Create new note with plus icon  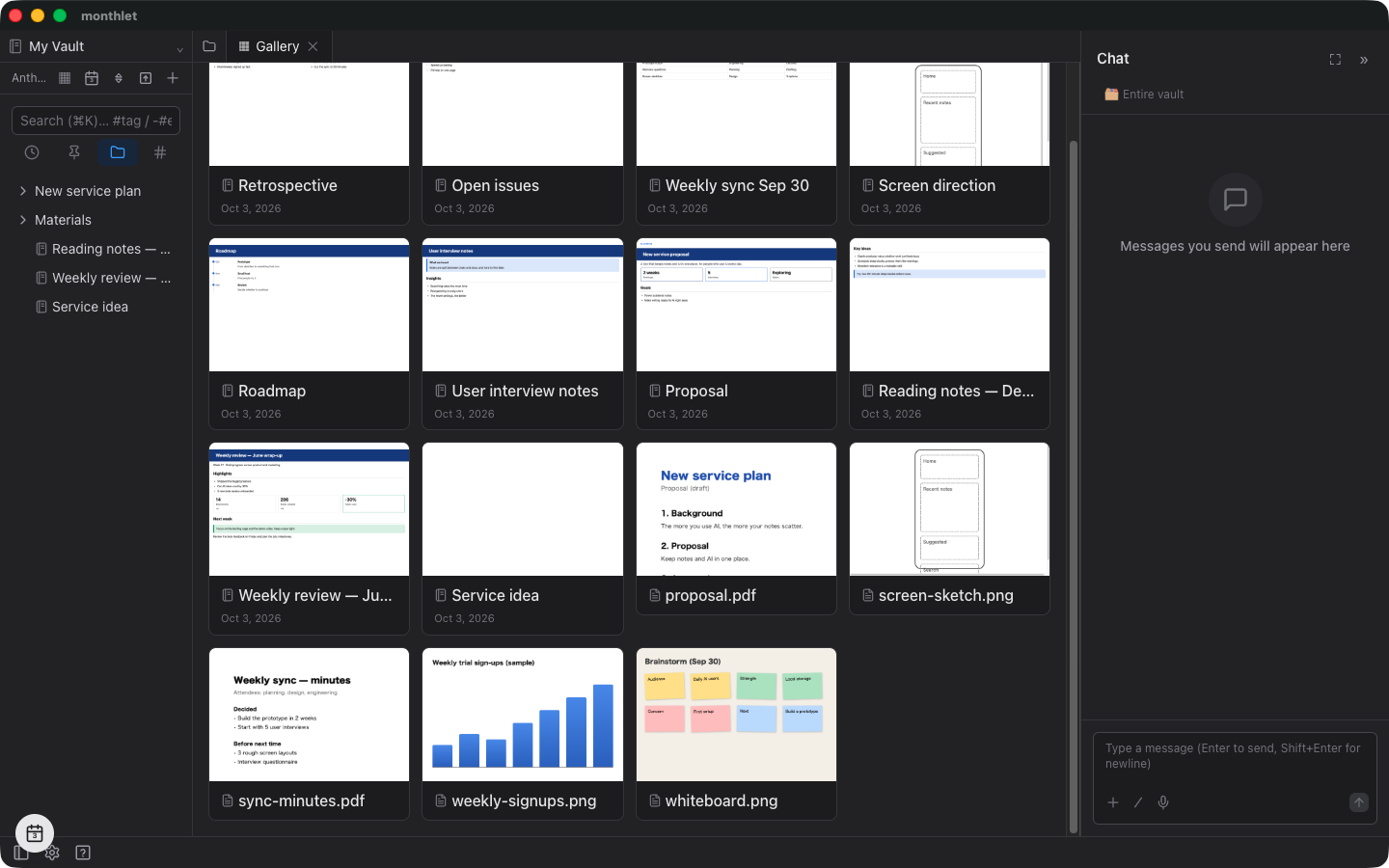coord(173,78)
